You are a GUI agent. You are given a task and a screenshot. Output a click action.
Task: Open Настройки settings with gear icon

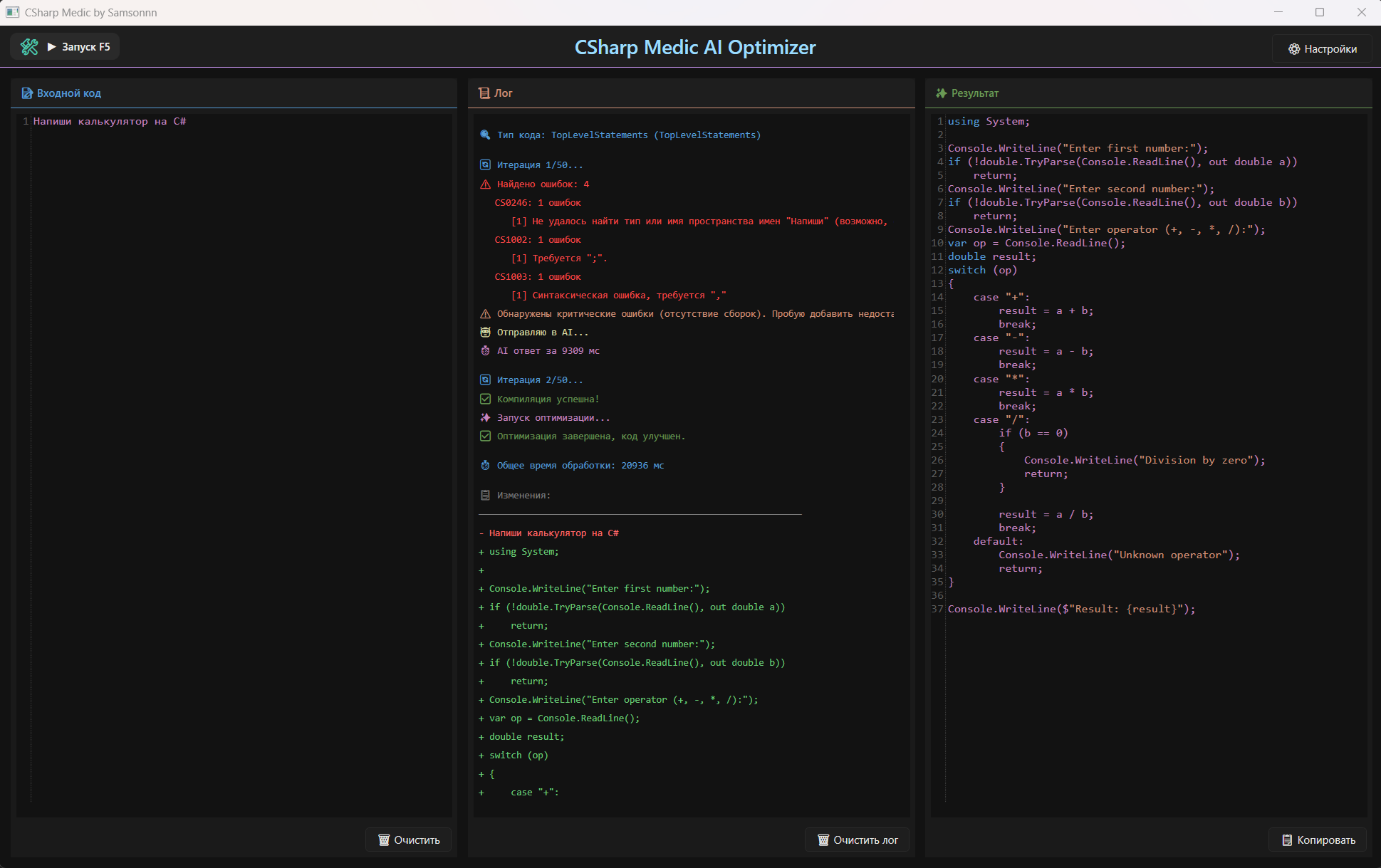click(1322, 49)
